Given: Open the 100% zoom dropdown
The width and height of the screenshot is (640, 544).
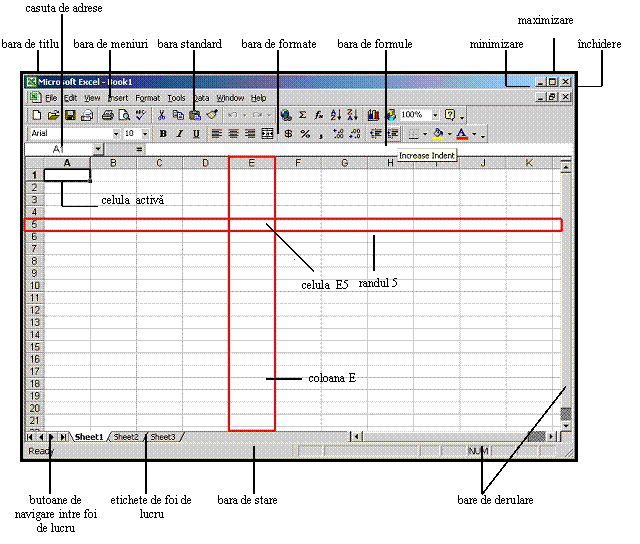Looking at the screenshot, I should click(x=435, y=116).
